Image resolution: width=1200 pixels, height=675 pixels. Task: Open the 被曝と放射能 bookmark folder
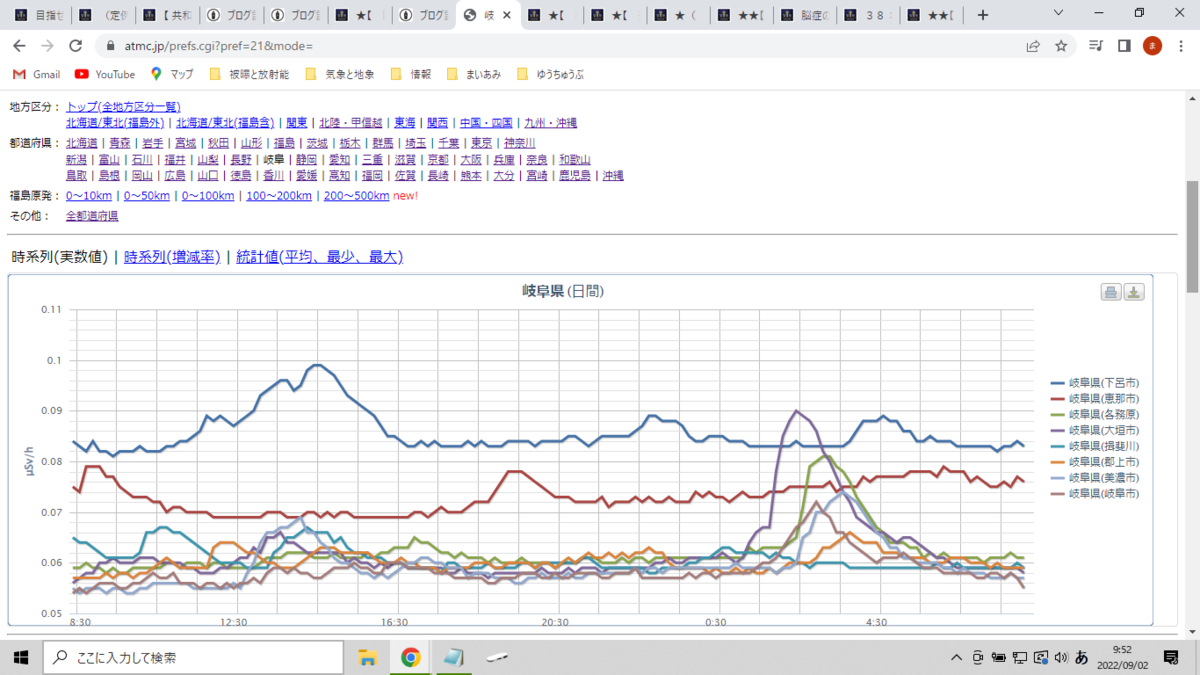[x=249, y=74]
